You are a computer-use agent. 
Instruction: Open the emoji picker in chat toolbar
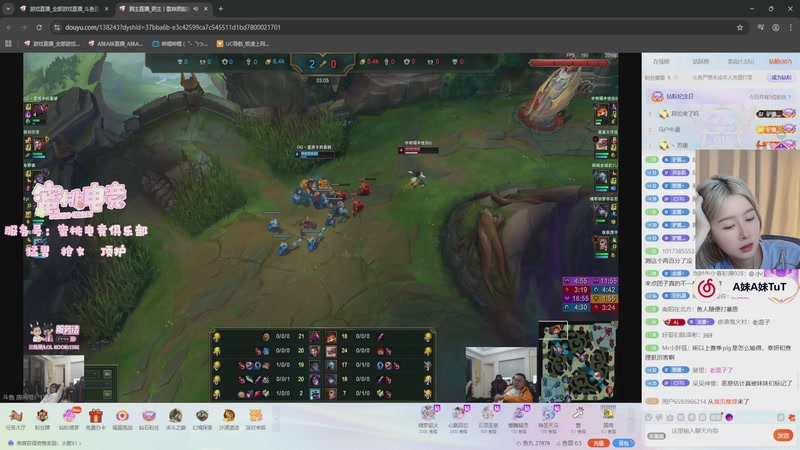coord(648,417)
